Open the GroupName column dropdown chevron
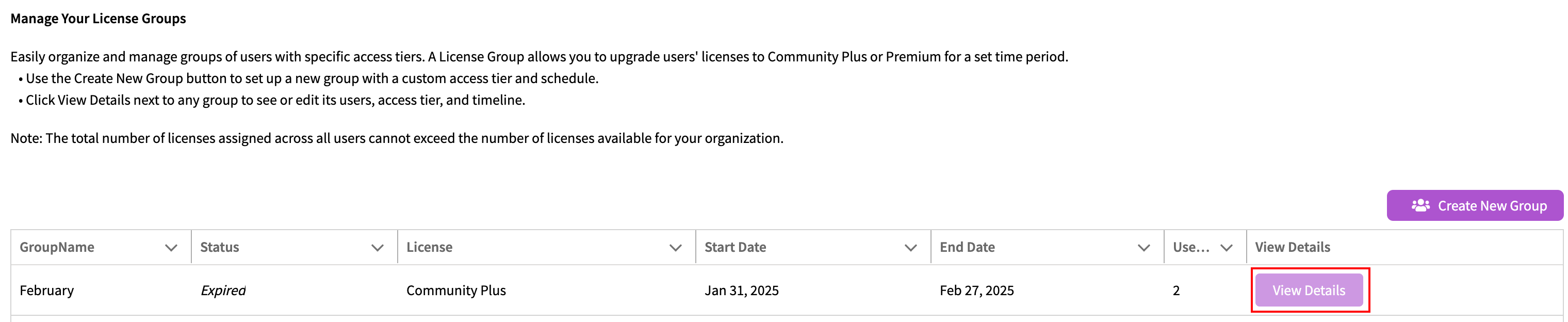This screenshot has height=322, width=1568. (x=171, y=248)
